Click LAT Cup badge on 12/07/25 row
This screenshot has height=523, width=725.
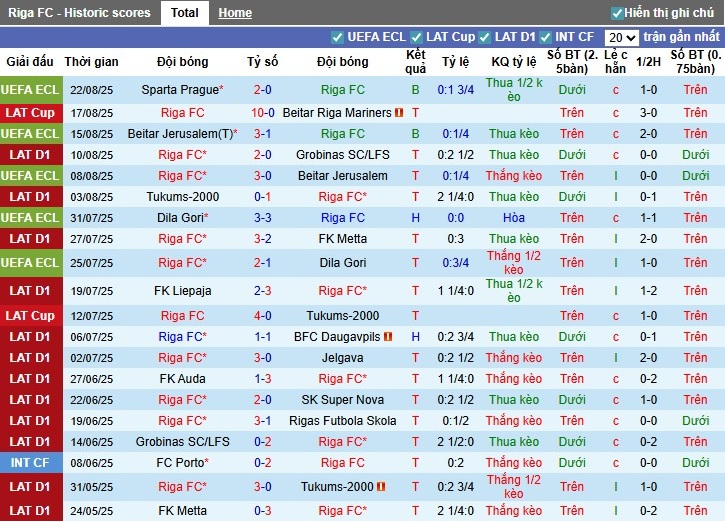[x=30, y=316]
